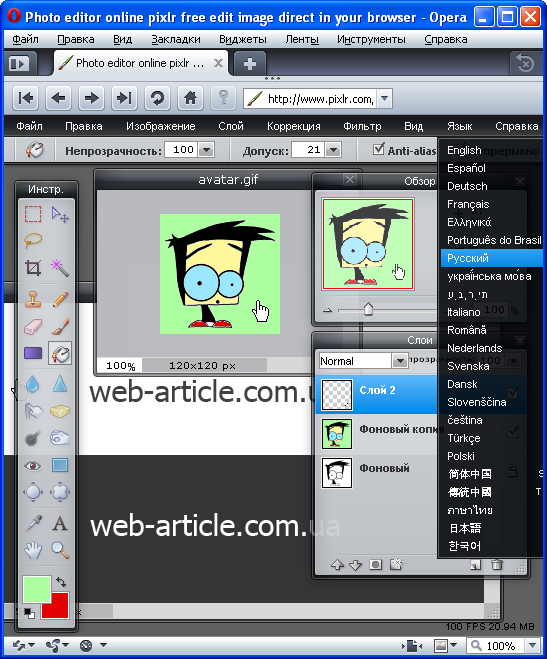
Task: Select the Bloat tool
Action: point(33,492)
